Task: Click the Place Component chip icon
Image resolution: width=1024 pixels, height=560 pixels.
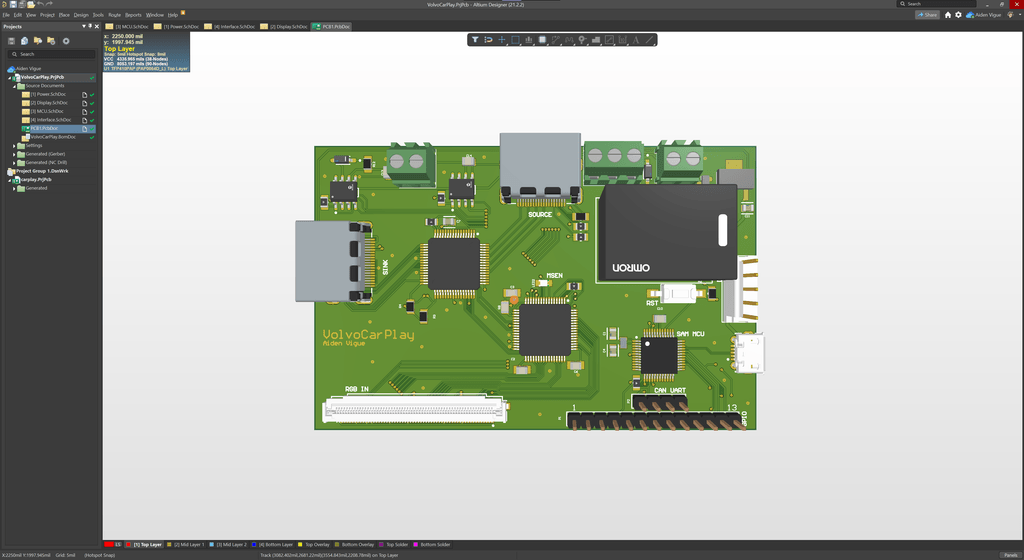Action: tap(542, 40)
